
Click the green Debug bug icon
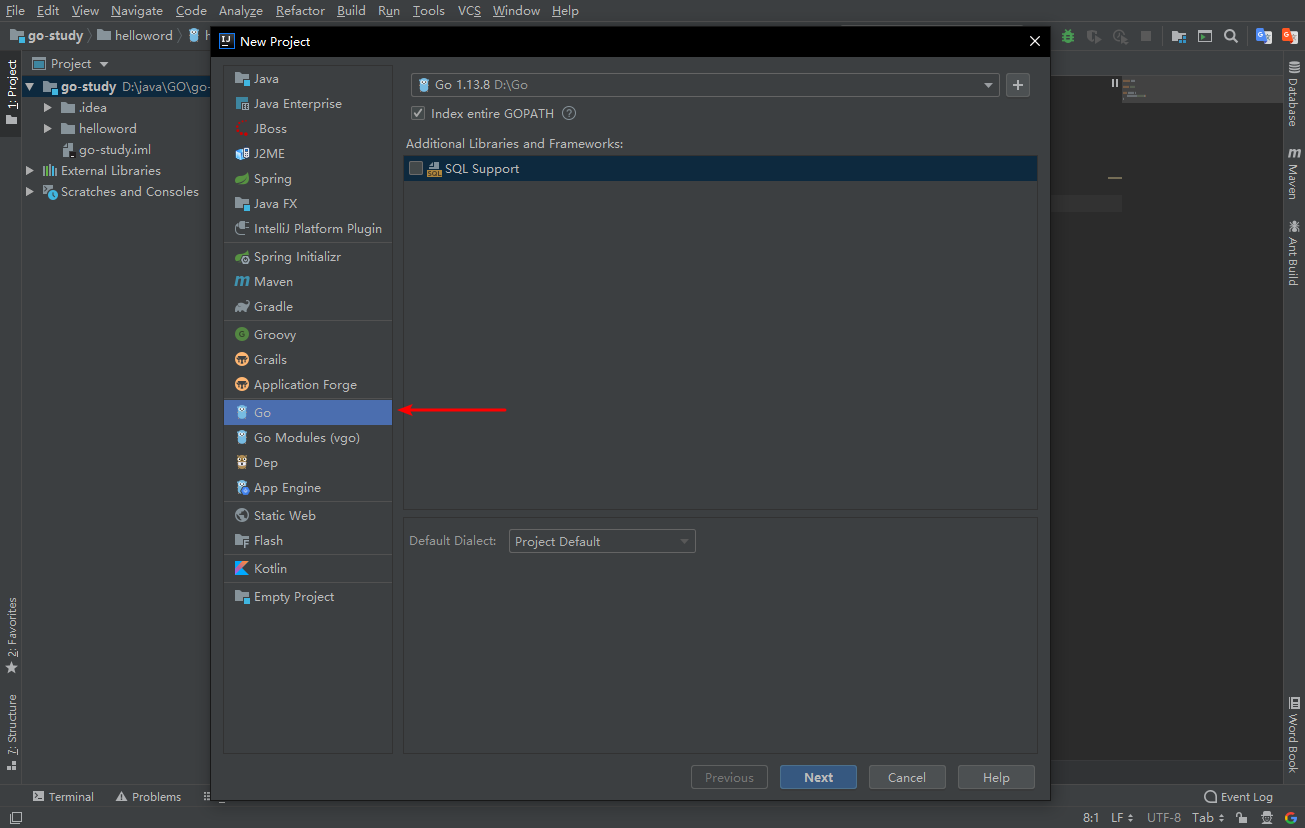[1068, 36]
